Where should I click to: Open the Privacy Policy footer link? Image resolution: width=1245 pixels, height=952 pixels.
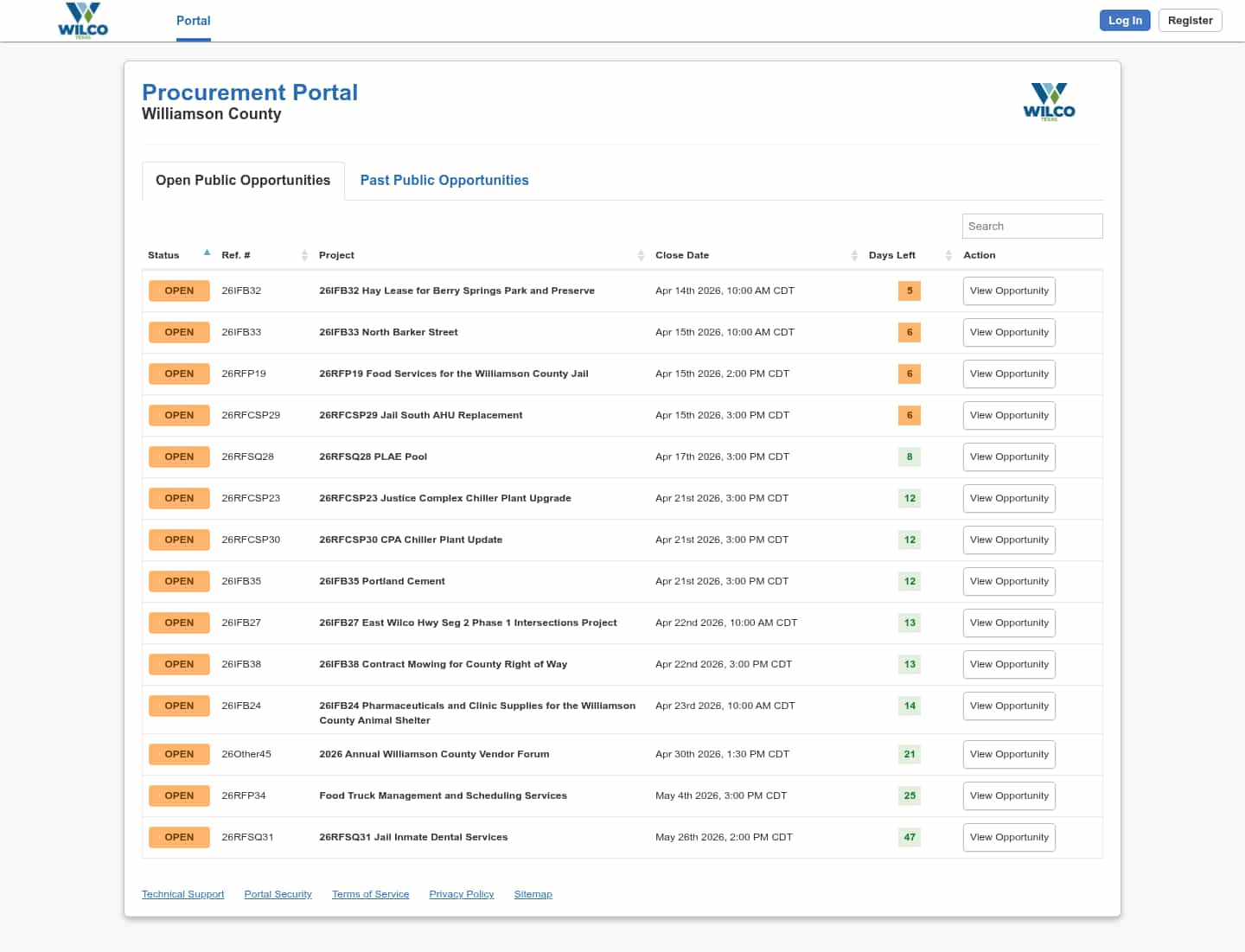point(461,894)
